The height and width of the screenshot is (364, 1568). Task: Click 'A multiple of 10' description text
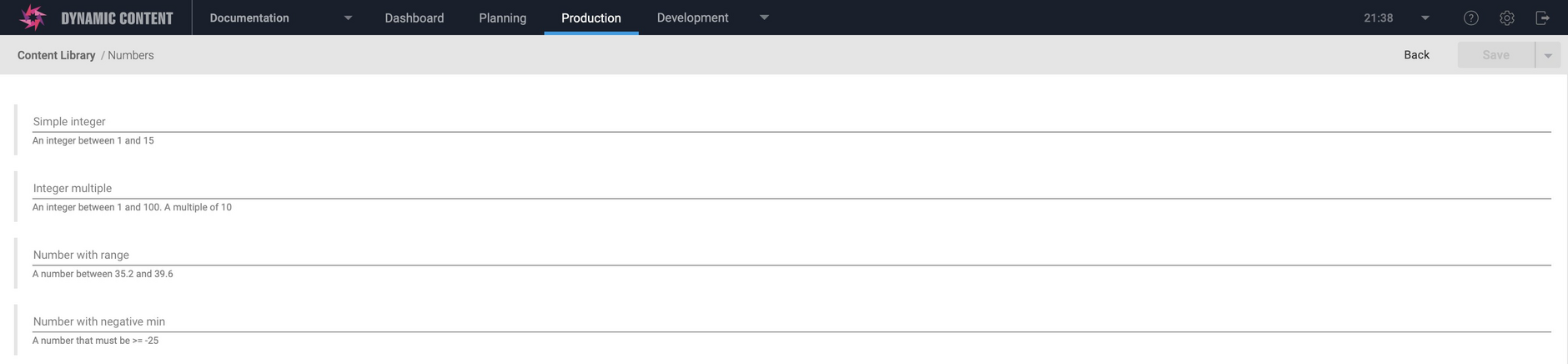click(x=198, y=207)
